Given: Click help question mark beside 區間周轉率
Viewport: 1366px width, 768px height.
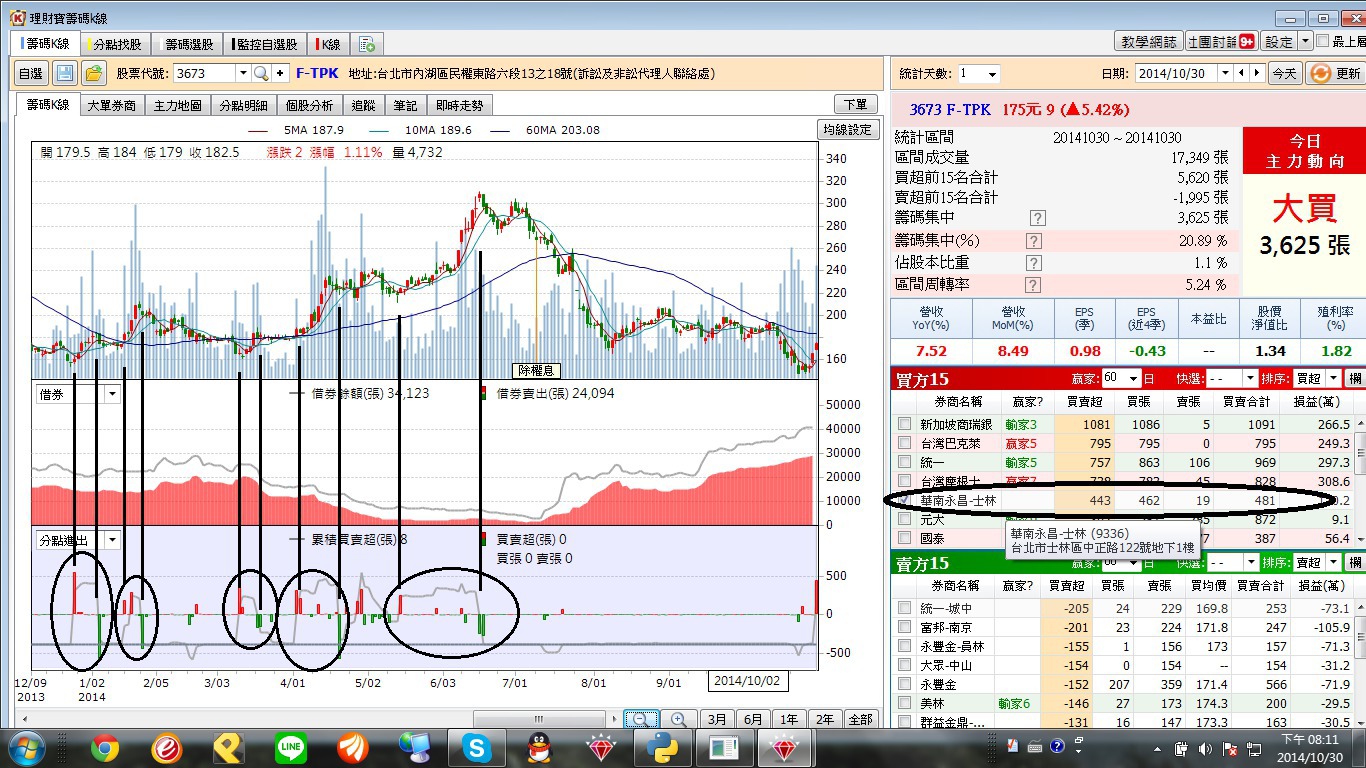Looking at the screenshot, I should click(1034, 285).
